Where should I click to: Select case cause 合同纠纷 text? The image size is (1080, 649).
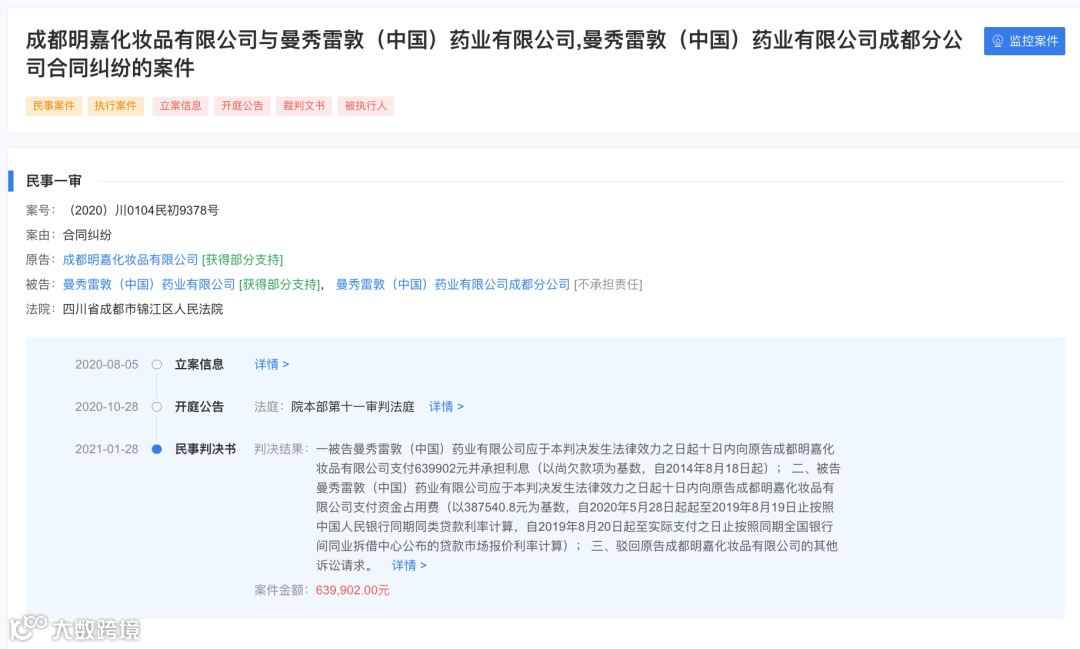click(87, 235)
